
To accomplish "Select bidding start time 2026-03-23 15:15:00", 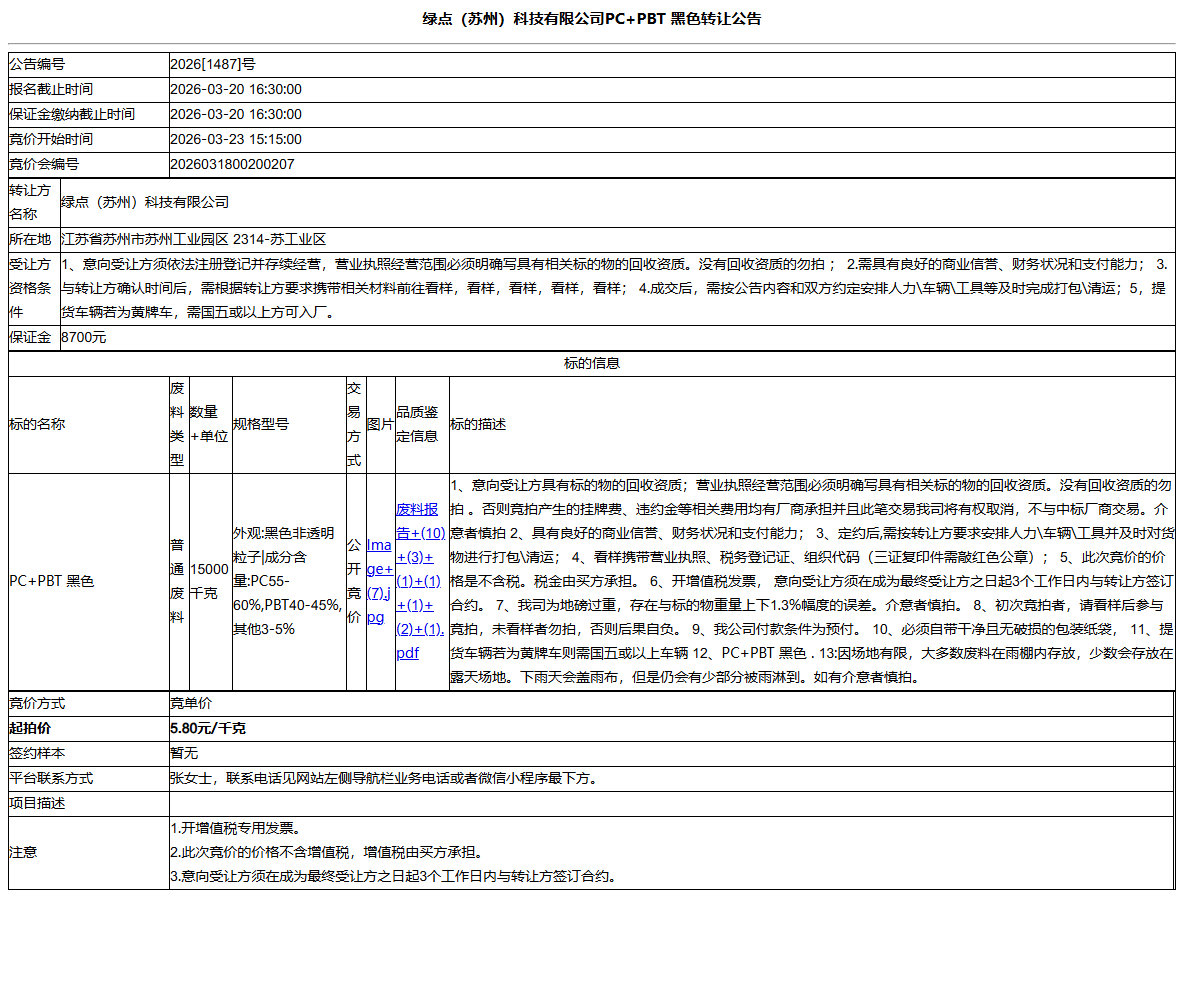I will tap(236, 139).
